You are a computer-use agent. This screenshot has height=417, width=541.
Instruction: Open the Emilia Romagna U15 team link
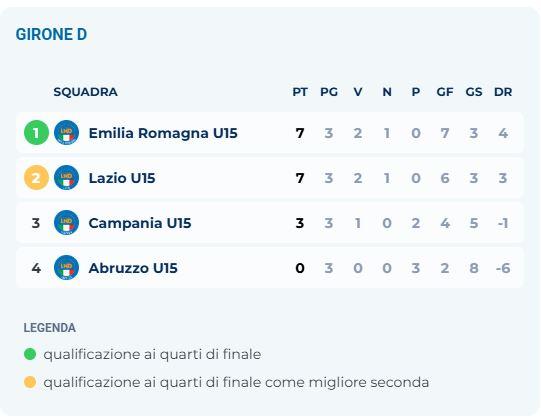point(163,133)
